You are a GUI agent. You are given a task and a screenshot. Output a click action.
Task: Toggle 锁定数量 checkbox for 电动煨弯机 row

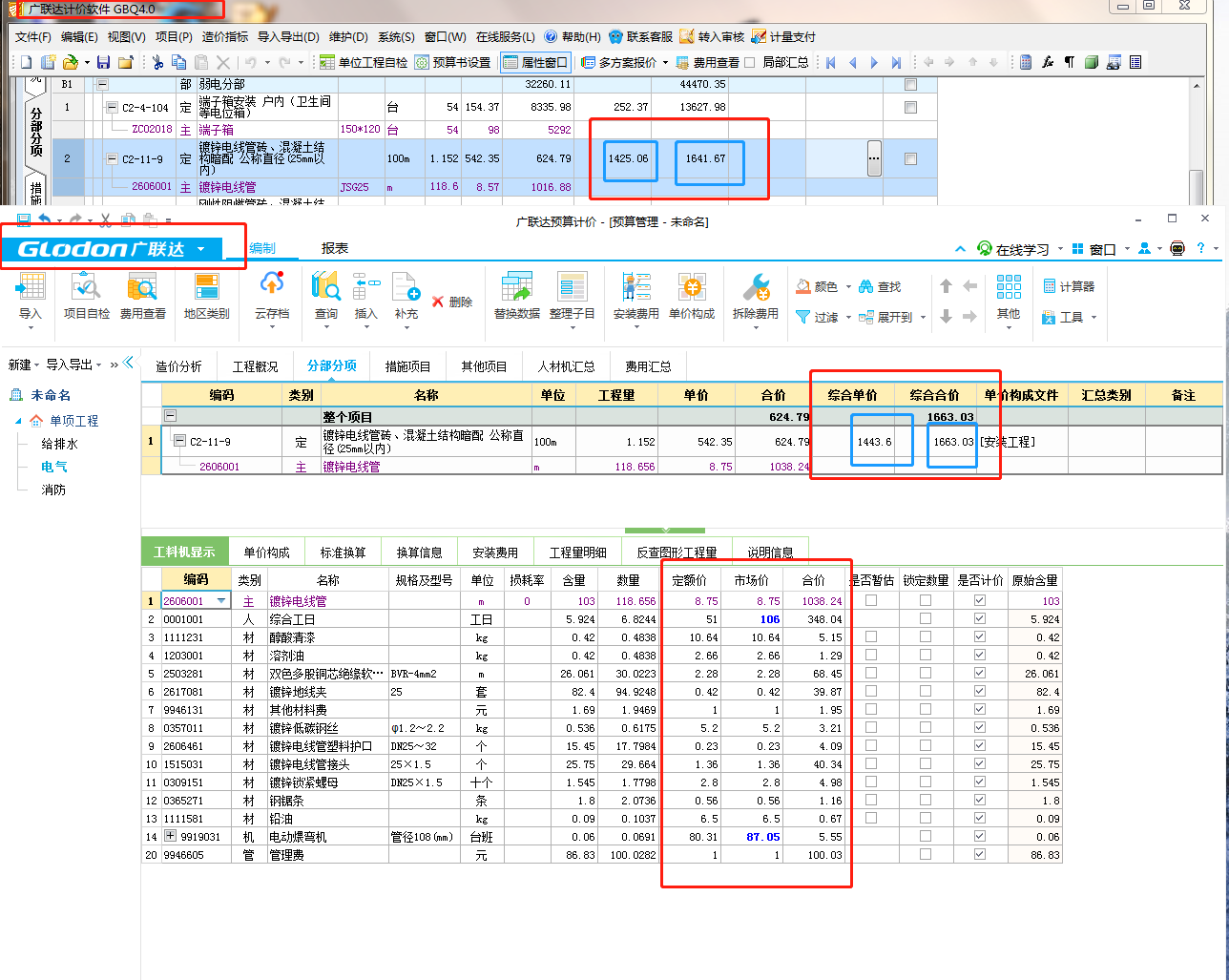click(x=926, y=837)
